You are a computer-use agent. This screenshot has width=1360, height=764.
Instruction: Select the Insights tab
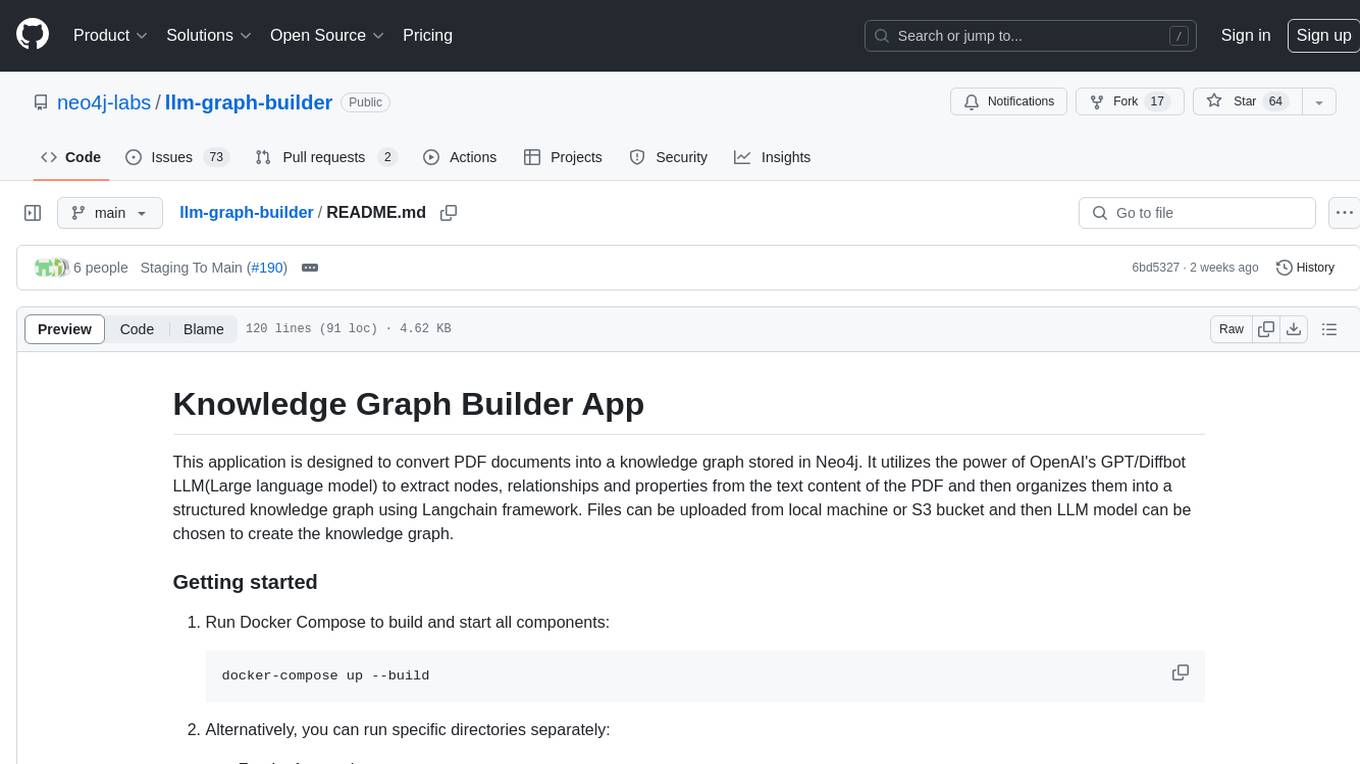click(772, 157)
